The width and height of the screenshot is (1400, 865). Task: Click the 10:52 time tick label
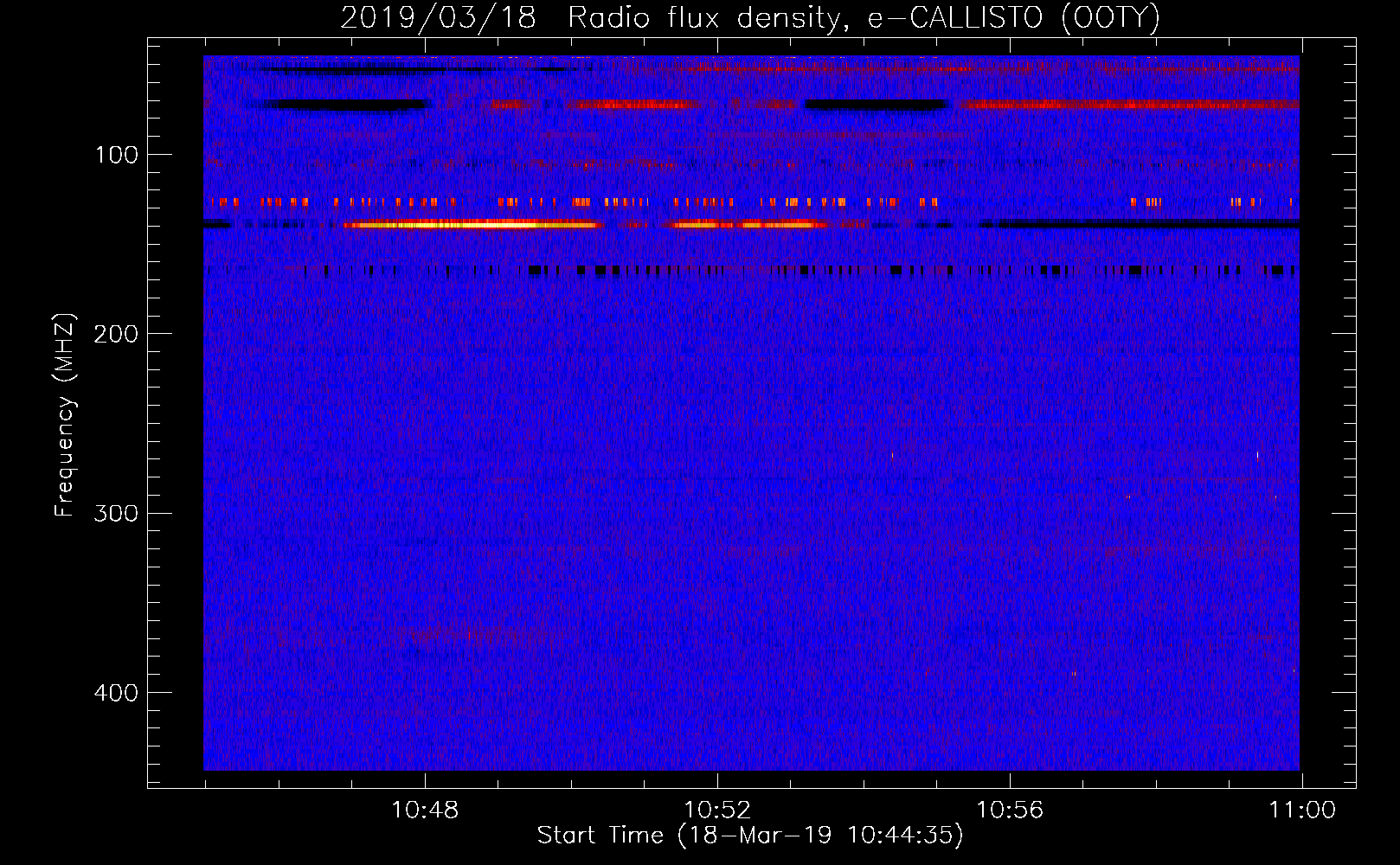click(717, 811)
